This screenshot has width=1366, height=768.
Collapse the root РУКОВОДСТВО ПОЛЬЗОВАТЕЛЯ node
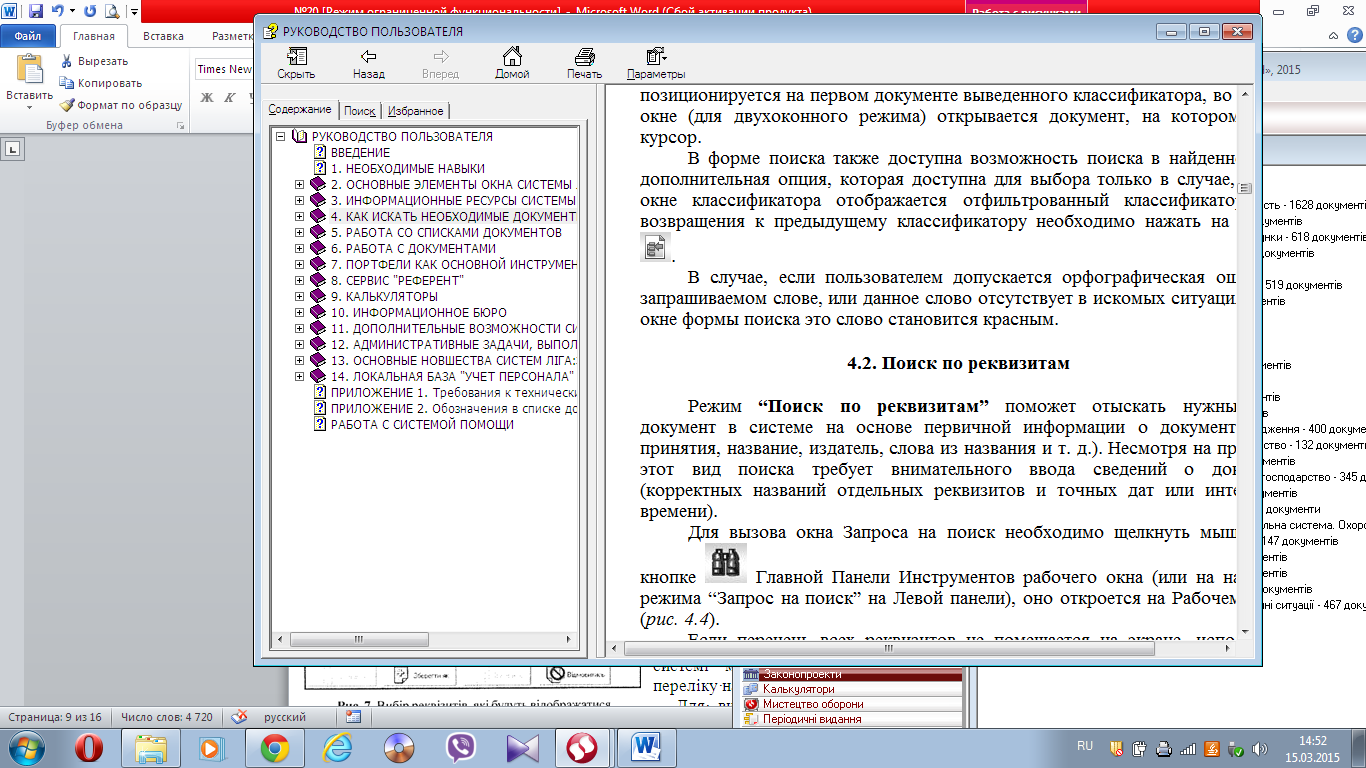282,137
